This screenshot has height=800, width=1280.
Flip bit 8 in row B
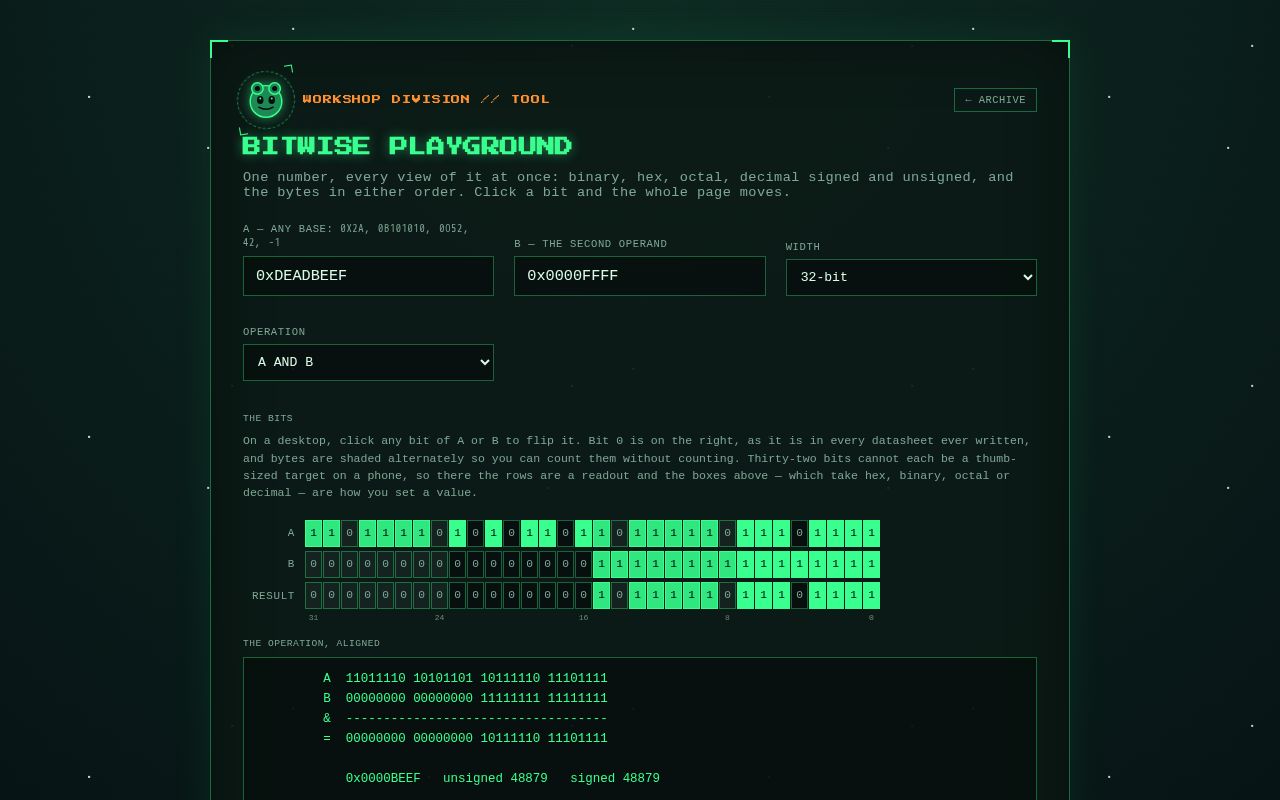pyautogui.click(x=728, y=564)
